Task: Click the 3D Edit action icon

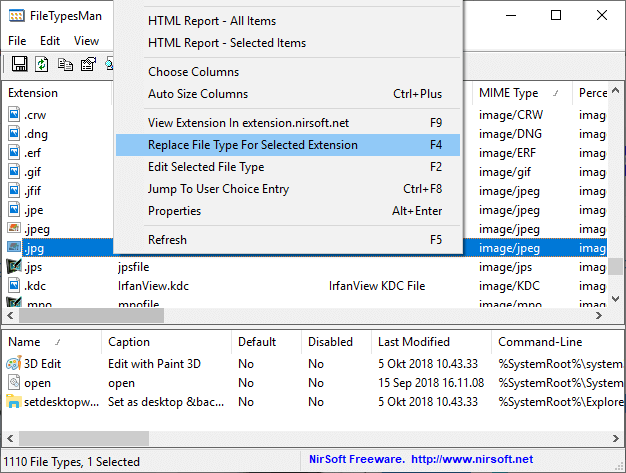Action: [x=14, y=363]
